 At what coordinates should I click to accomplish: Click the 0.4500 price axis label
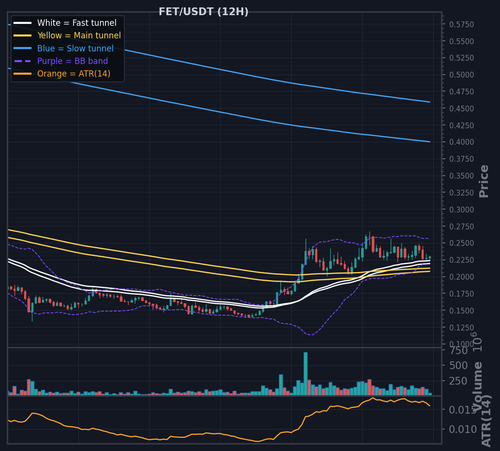[461, 108]
